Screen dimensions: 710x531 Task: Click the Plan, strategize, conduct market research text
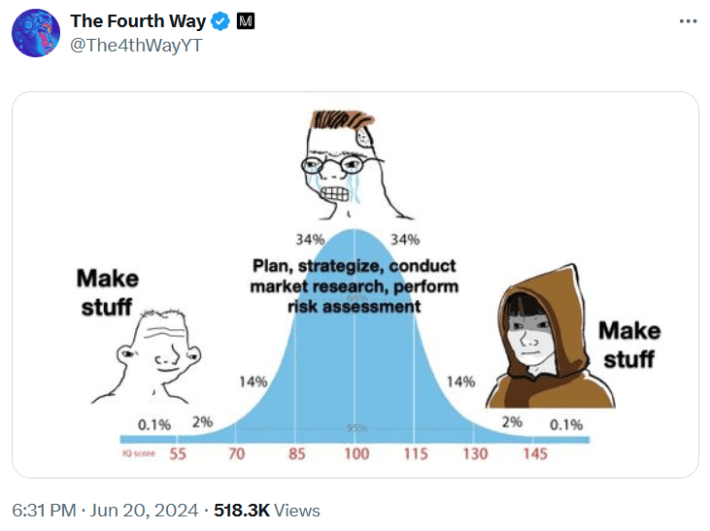pos(353,286)
